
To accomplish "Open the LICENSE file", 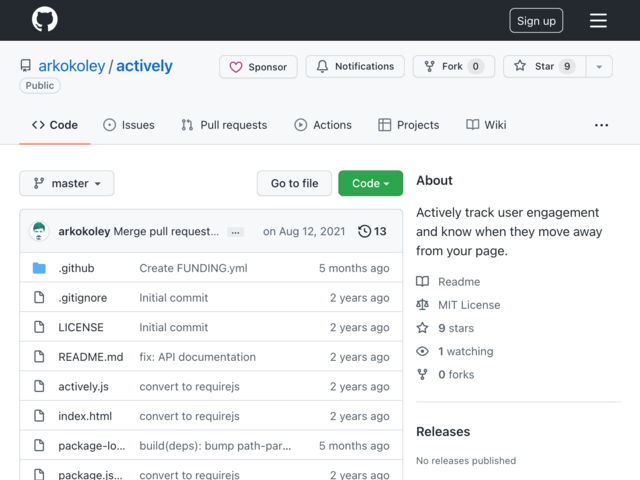I will click(81, 327).
